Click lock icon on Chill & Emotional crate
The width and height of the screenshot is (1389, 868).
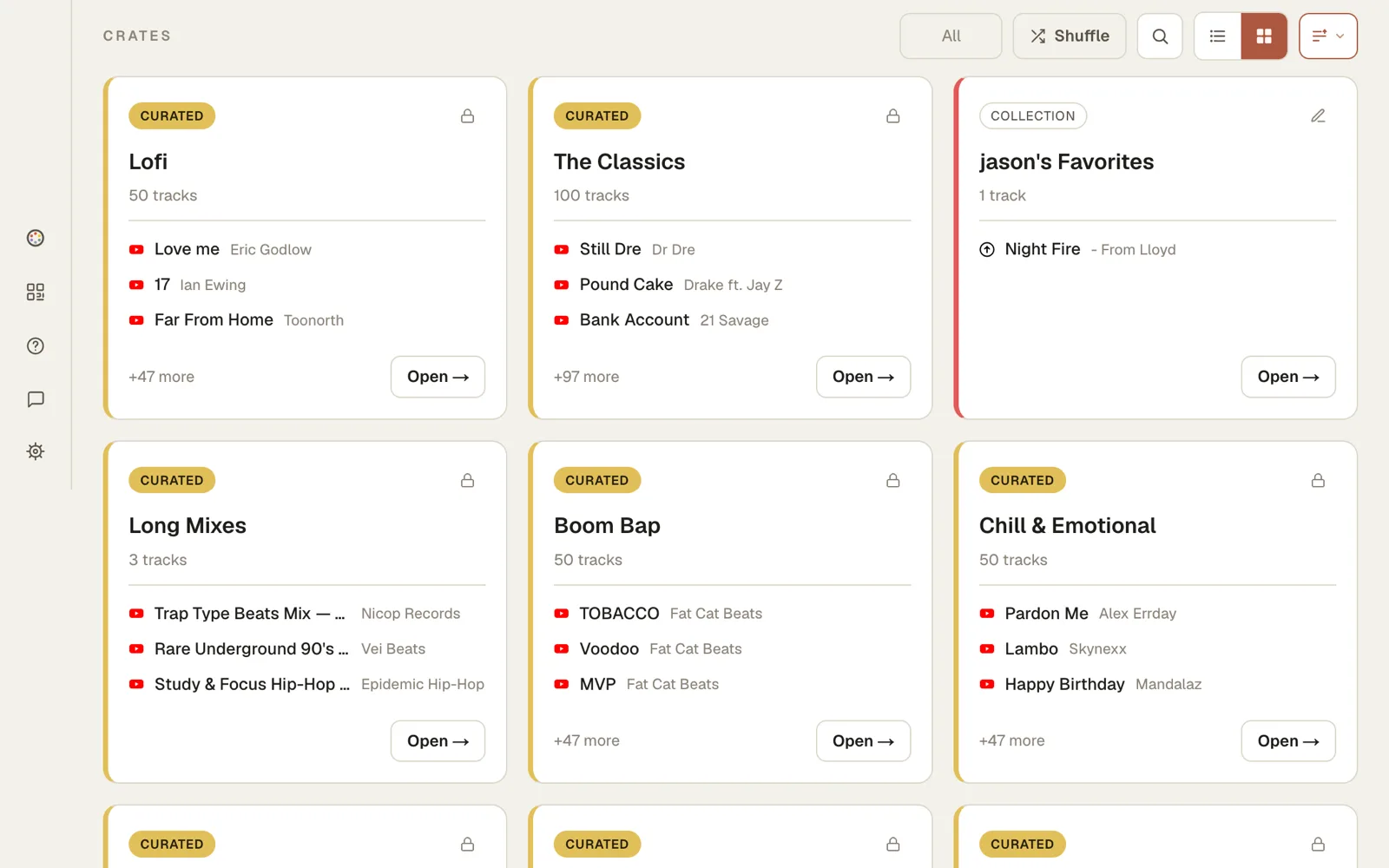click(1318, 480)
